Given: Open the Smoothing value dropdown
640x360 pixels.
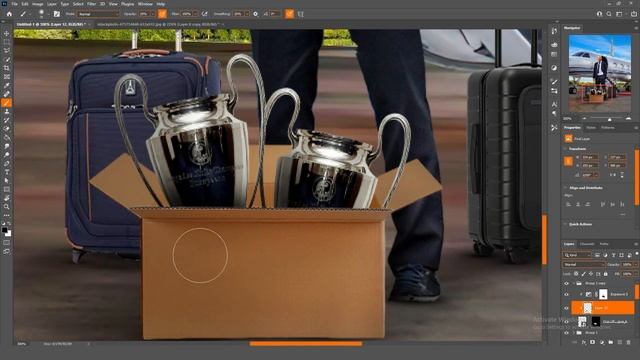Looking at the screenshot, I should [x=247, y=14].
